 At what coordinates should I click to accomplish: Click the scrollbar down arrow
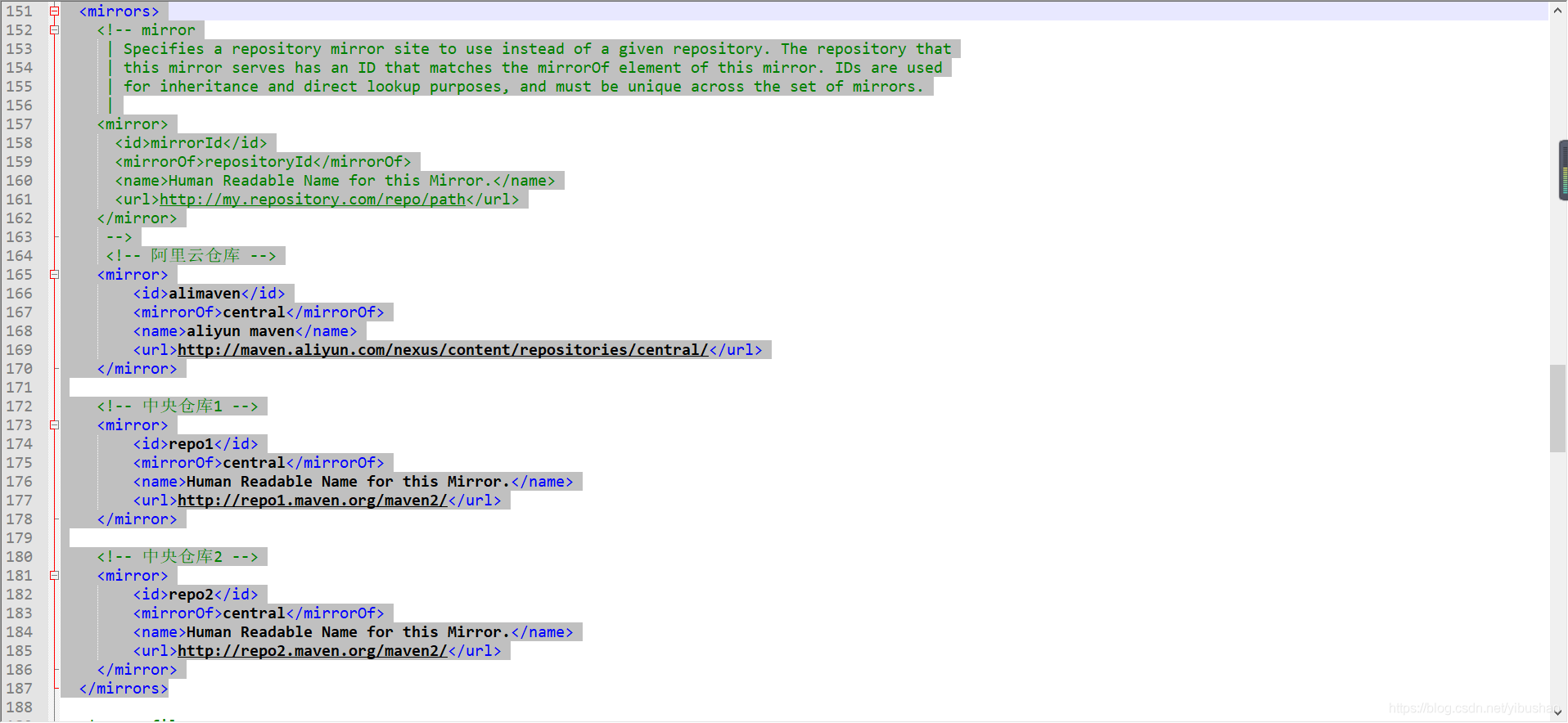[x=1558, y=712]
